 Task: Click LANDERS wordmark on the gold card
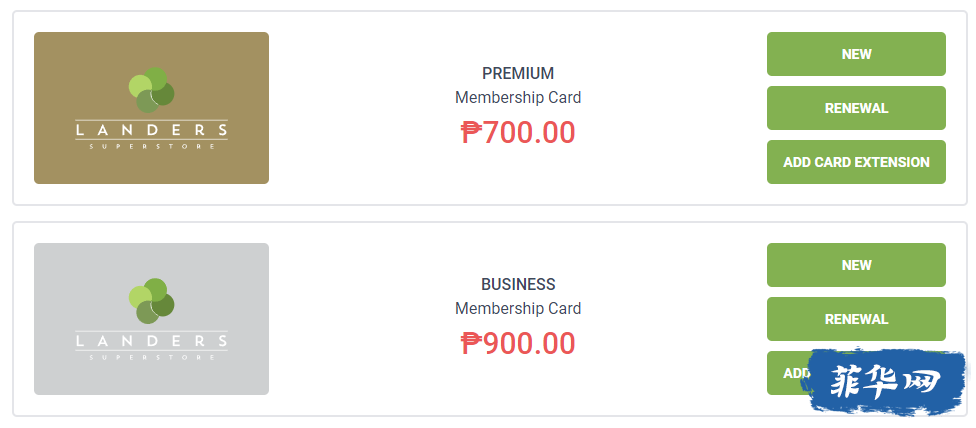click(151, 131)
